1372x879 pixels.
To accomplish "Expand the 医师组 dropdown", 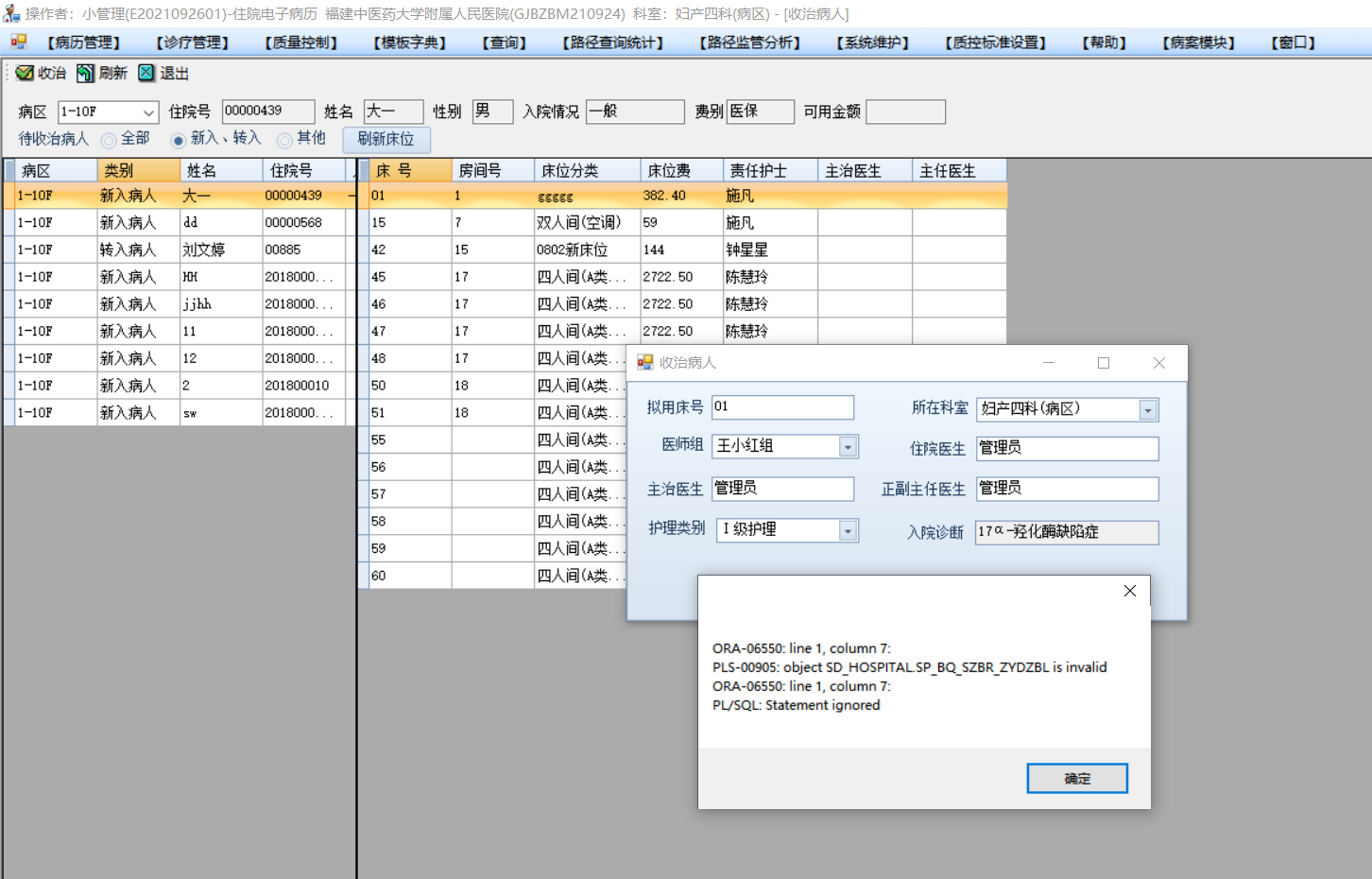I will [x=848, y=447].
